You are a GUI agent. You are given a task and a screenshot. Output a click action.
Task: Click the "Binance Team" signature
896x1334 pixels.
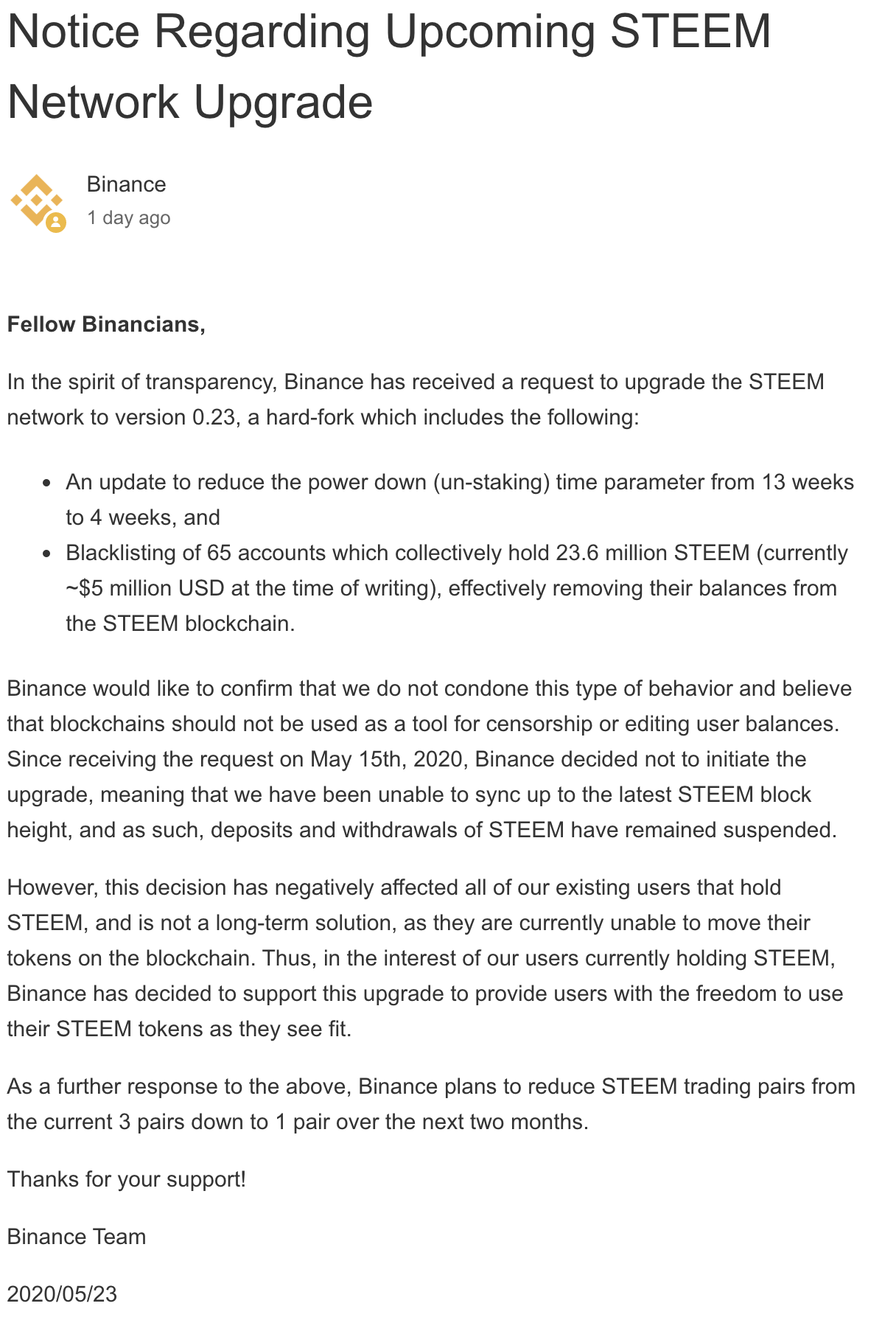pos(77,1237)
